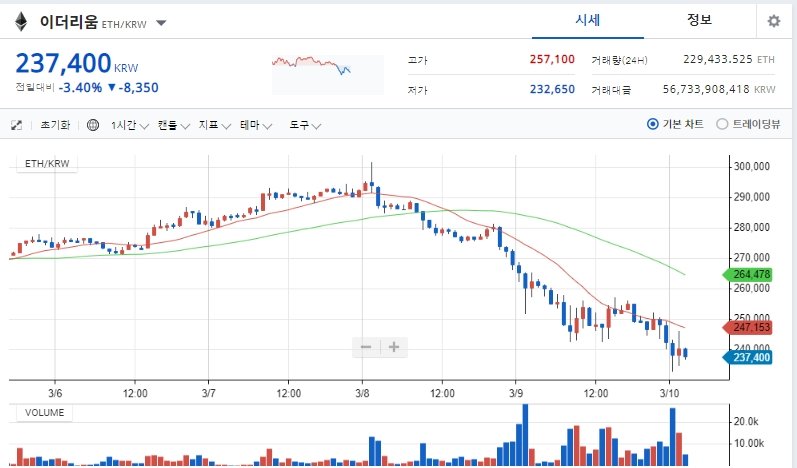Select the 기본 차트 radio option

675,124
